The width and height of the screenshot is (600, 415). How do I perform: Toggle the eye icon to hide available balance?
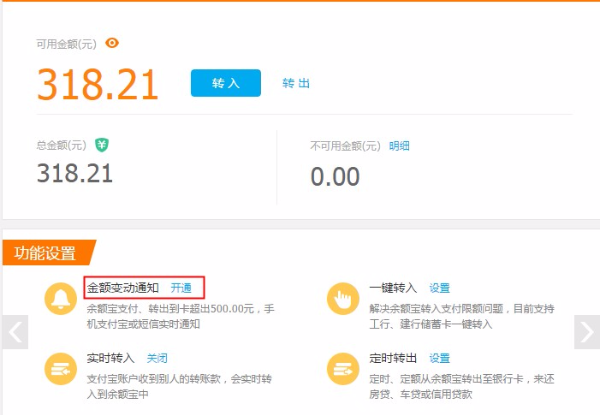[x=113, y=43]
